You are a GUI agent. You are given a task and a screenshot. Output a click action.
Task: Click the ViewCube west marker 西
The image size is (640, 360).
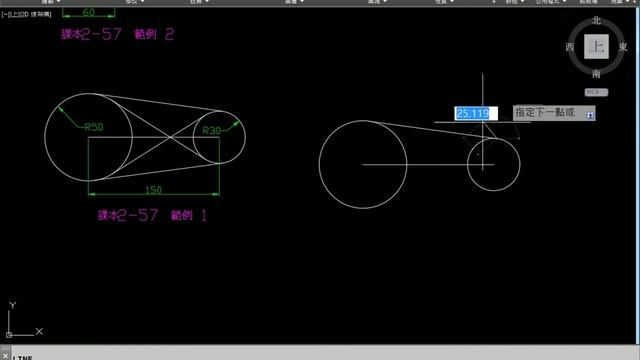click(x=570, y=47)
